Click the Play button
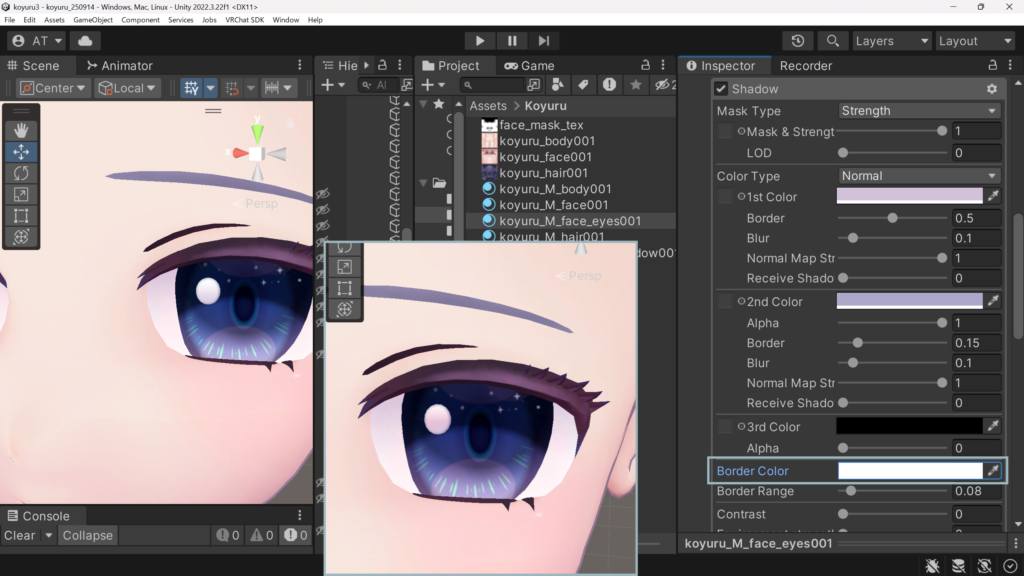Viewport: 1024px width, 576px height. tap(479, 40)
